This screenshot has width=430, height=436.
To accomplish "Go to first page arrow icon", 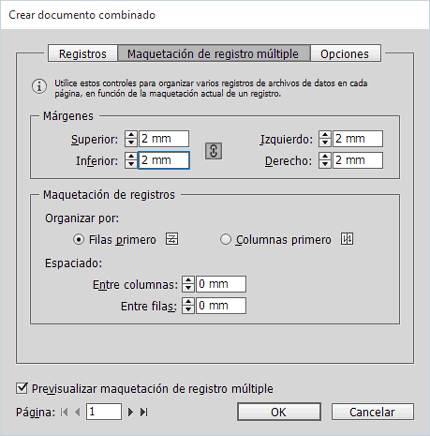I will point(65,412).
